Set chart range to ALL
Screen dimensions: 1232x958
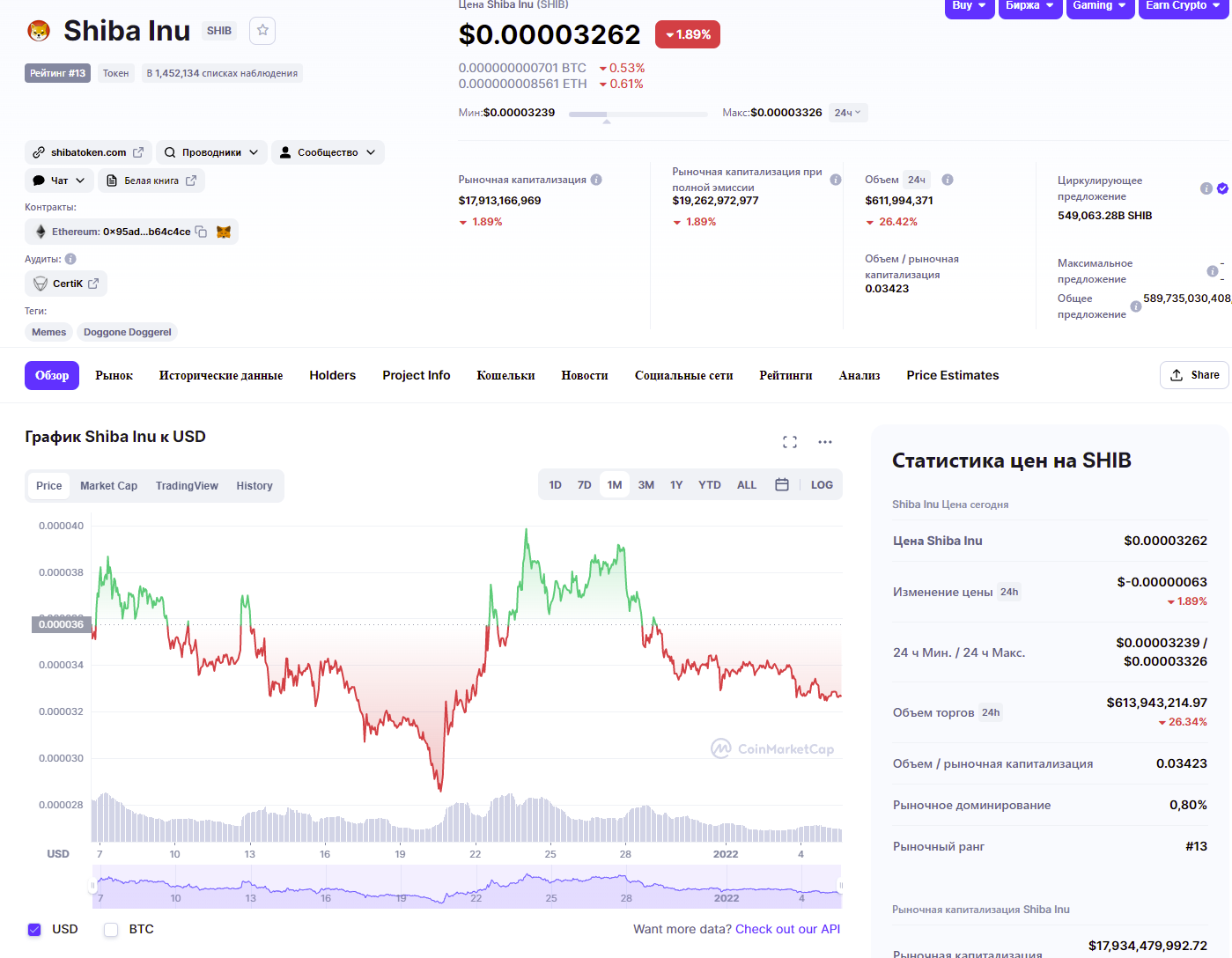(x=747, y=485)
